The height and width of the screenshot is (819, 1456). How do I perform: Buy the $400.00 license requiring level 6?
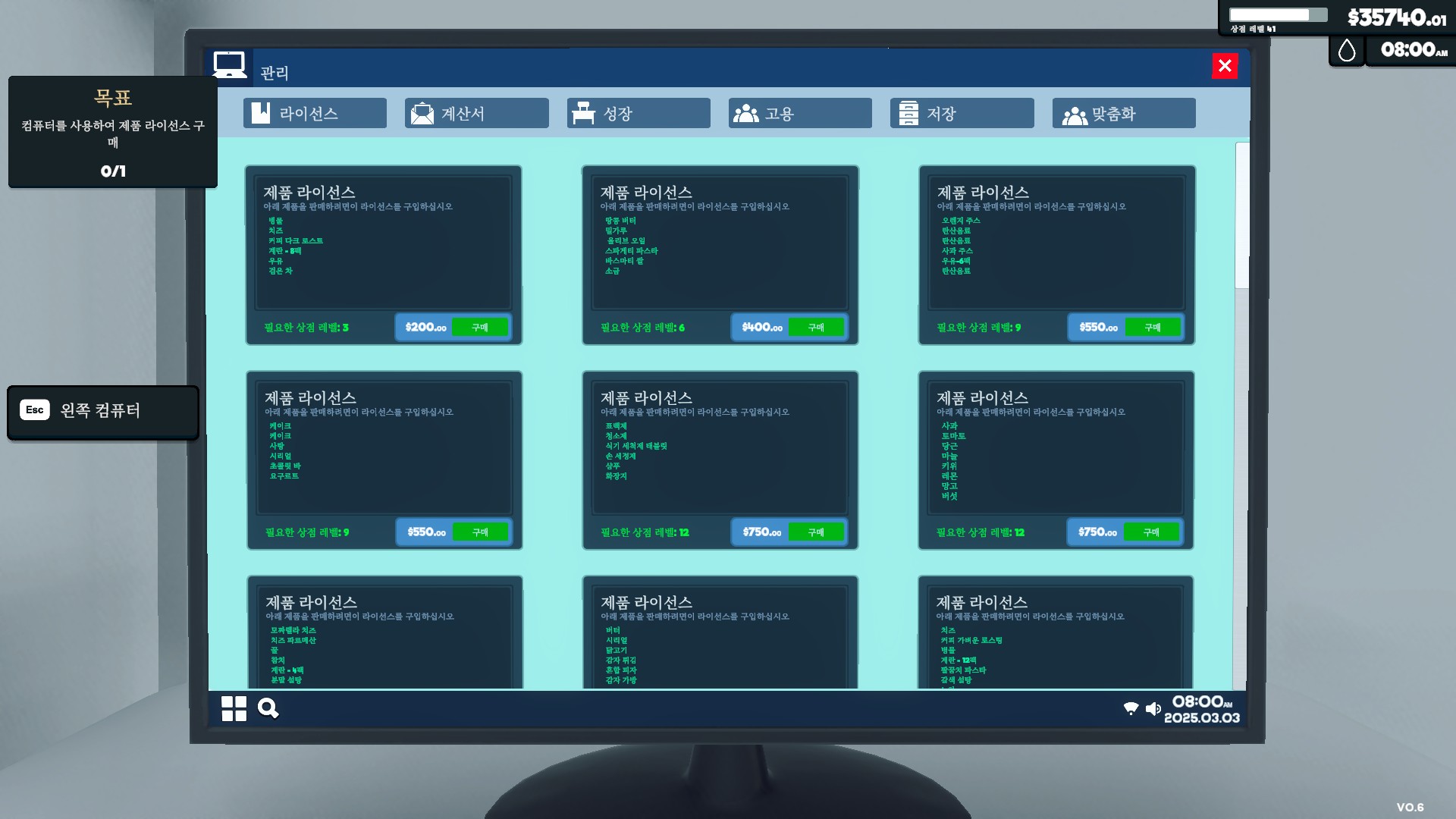(x=816, y=328)
